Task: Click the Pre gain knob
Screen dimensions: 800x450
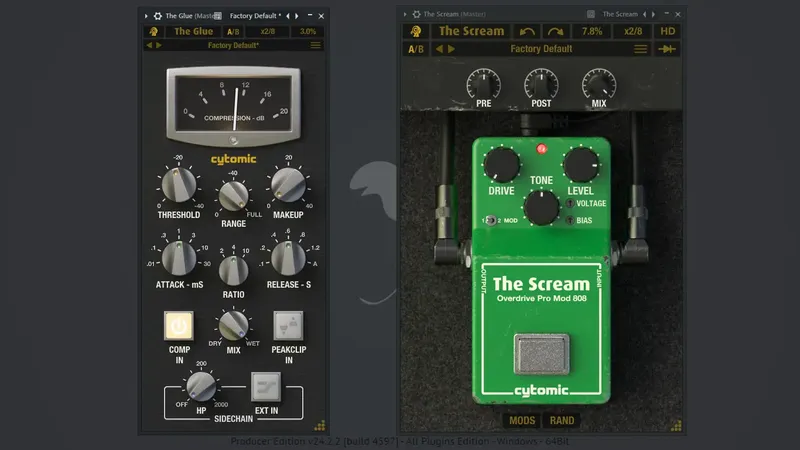Action: 484,85
